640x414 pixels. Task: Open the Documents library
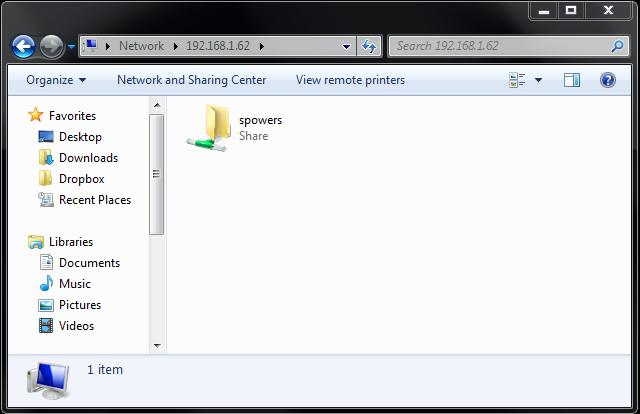pyautogui.click(x=89, y=263)
